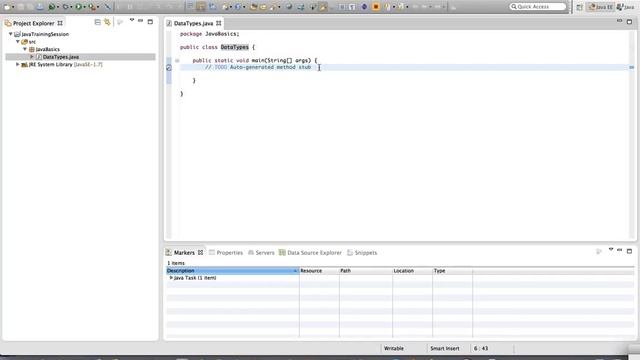
Task: Toggle Show Whitespace Characters button
Action: point(351,7)
